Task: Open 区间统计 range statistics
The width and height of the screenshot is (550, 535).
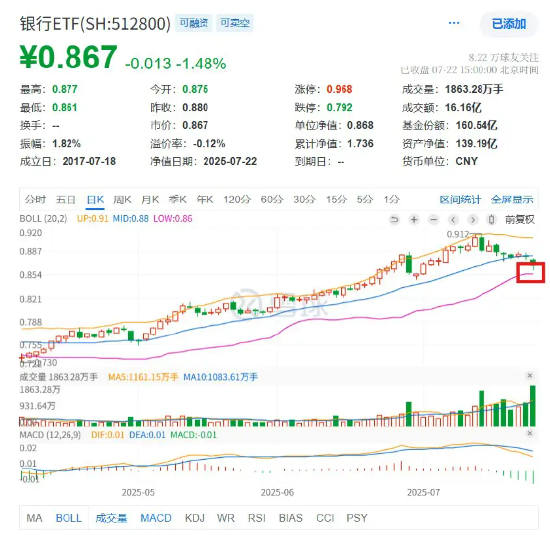Action: coord(460,200)
